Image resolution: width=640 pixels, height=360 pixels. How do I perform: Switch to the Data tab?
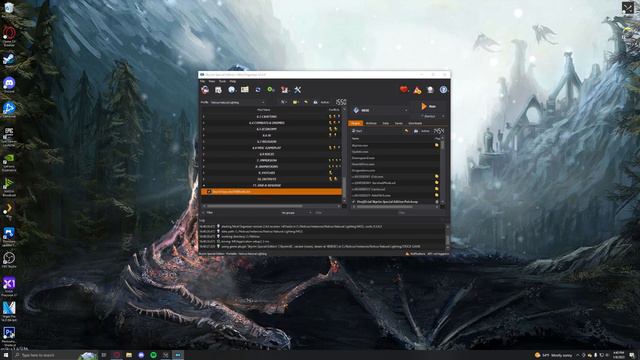coord(385,123)
